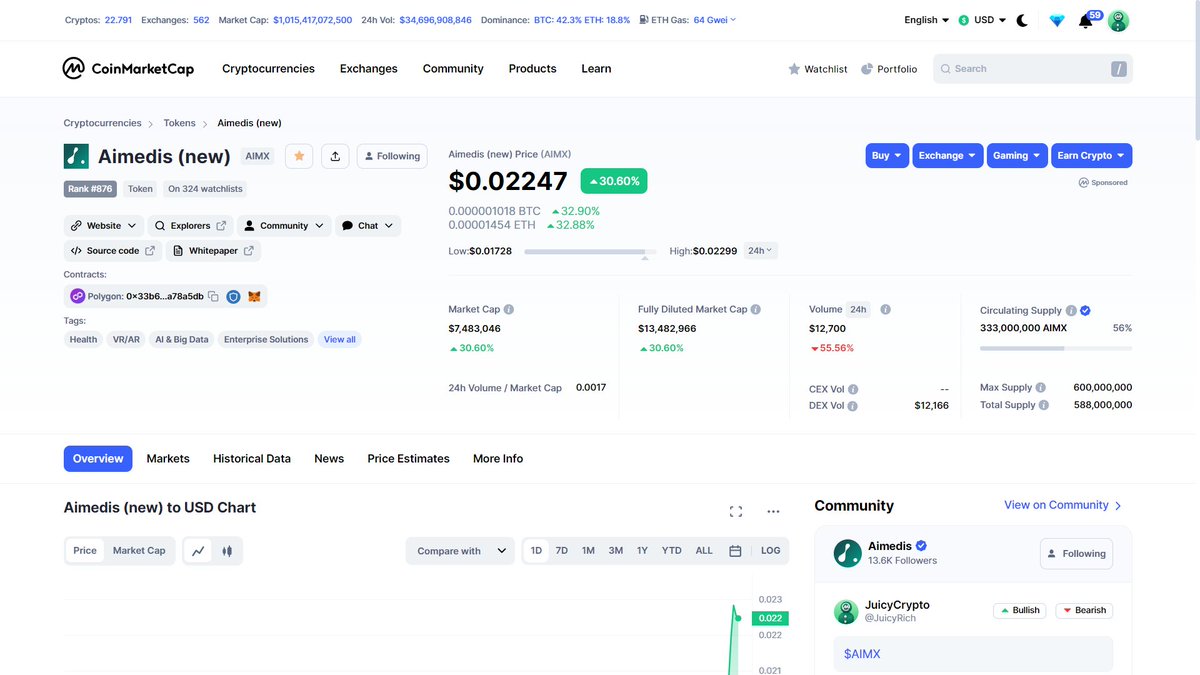Open the diamond rewards icon

tap(1057, 20)
